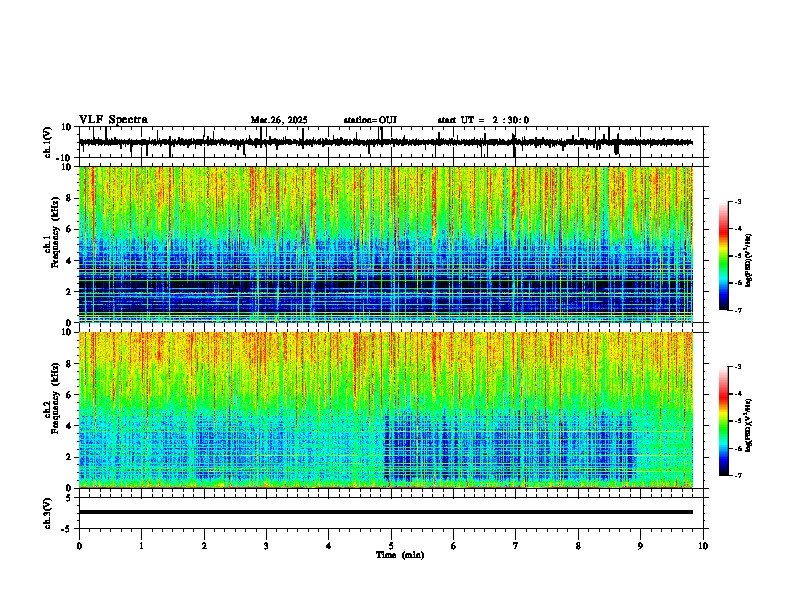792x612 pixels.
Task: Click the "start UT = 2:30:0" text
Action: click(x=483, y=120)
